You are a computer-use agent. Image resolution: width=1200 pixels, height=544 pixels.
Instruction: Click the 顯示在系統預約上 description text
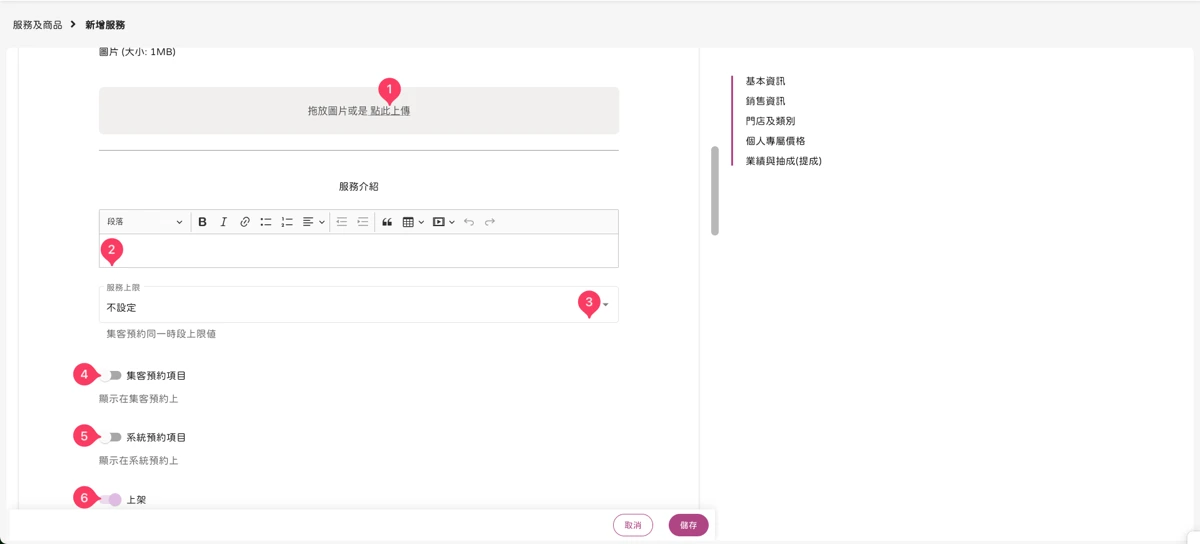[139, 461]
